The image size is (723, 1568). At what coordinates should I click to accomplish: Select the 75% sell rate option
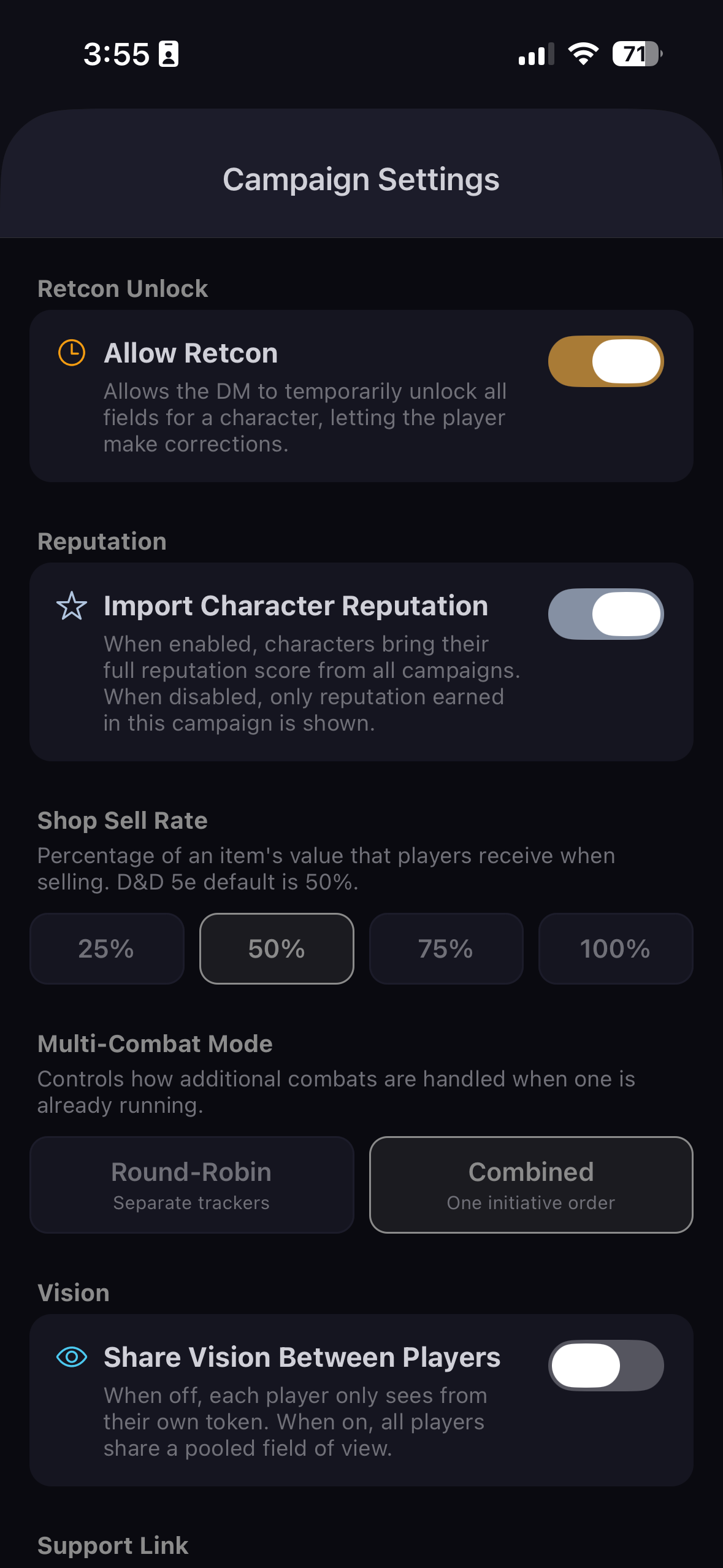pos(446,948)
